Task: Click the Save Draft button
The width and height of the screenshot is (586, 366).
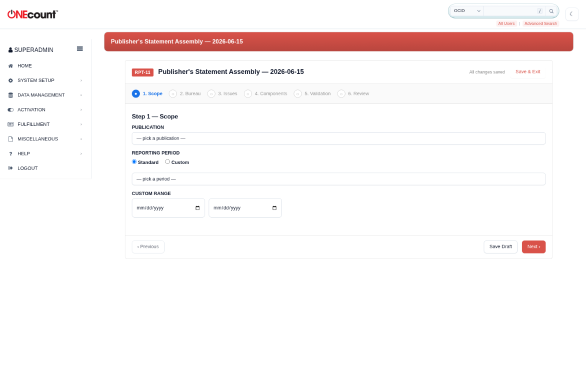Action: [x=500, y=247]
